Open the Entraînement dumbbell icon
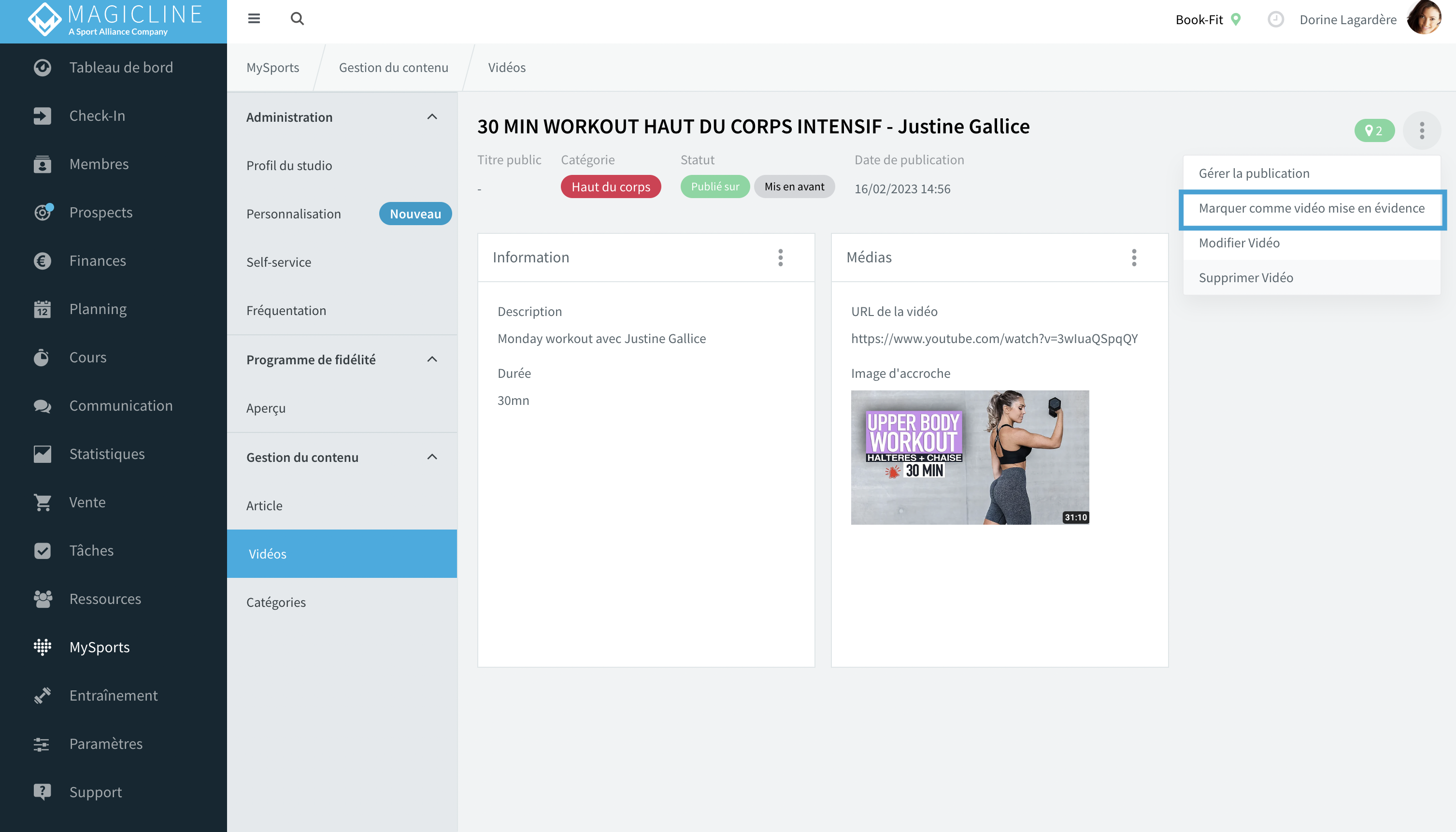This screenshot has width=1456, height=832. [x=42, y=695]
